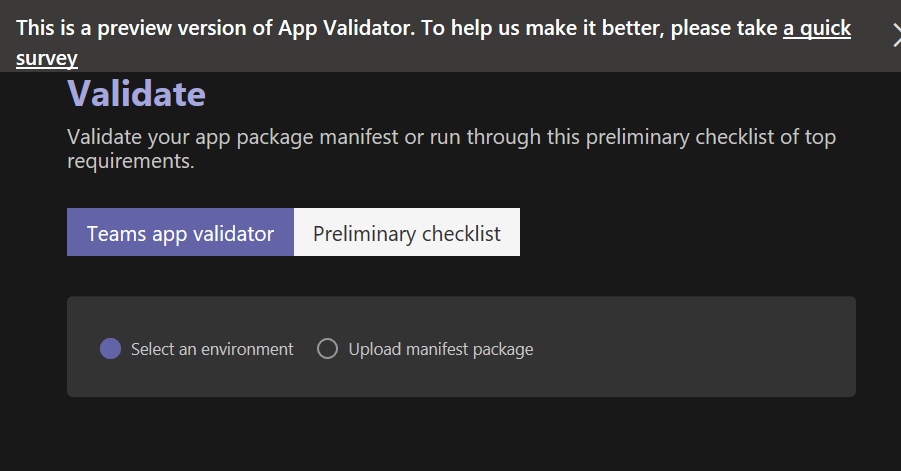Choose the Select an environment radio button

(x=111, y=349)
